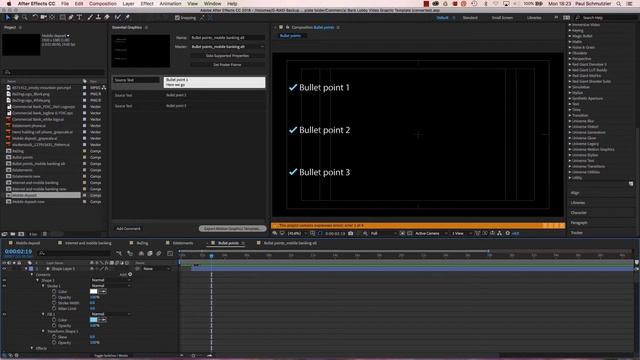This screenshot has height=360, width=640.
Task: Toggle stopwatch for Stroke Width
Action: pyautogui.click(x=54, y=303)
